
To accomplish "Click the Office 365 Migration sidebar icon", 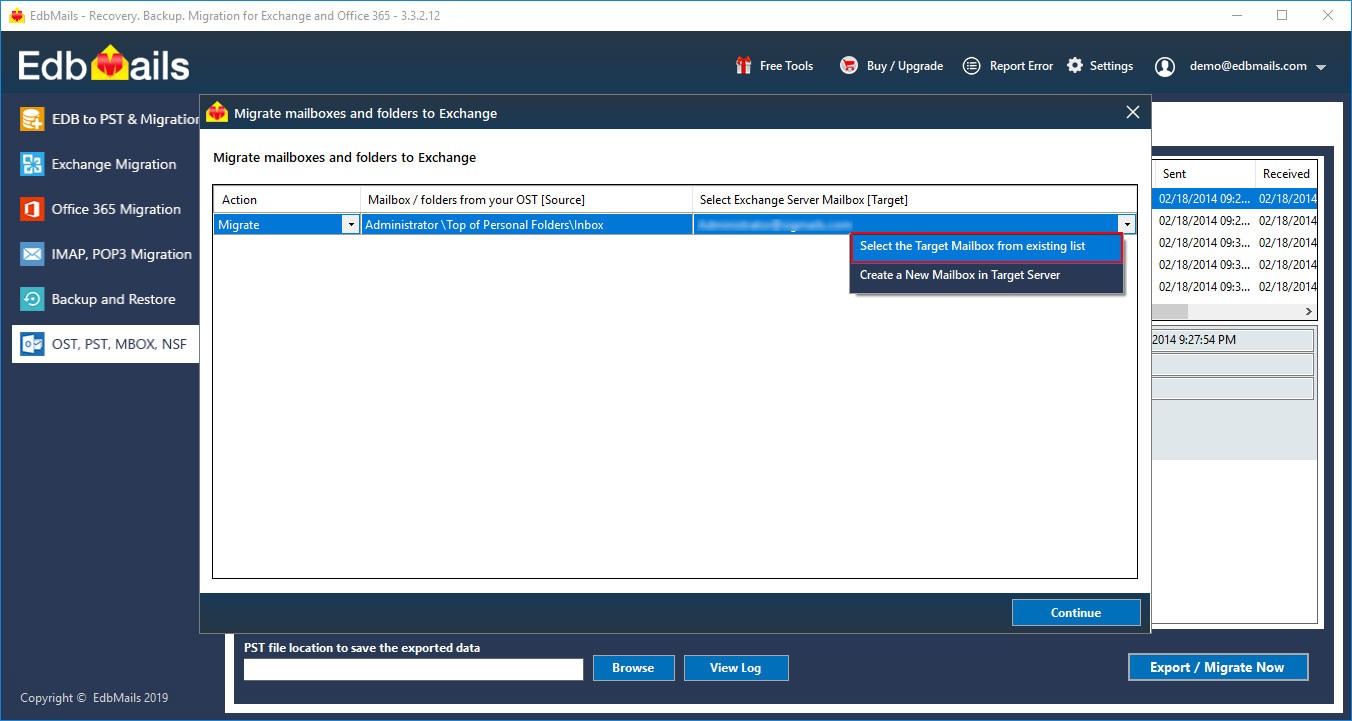I will pyautogui.click(x=33, y=209).
